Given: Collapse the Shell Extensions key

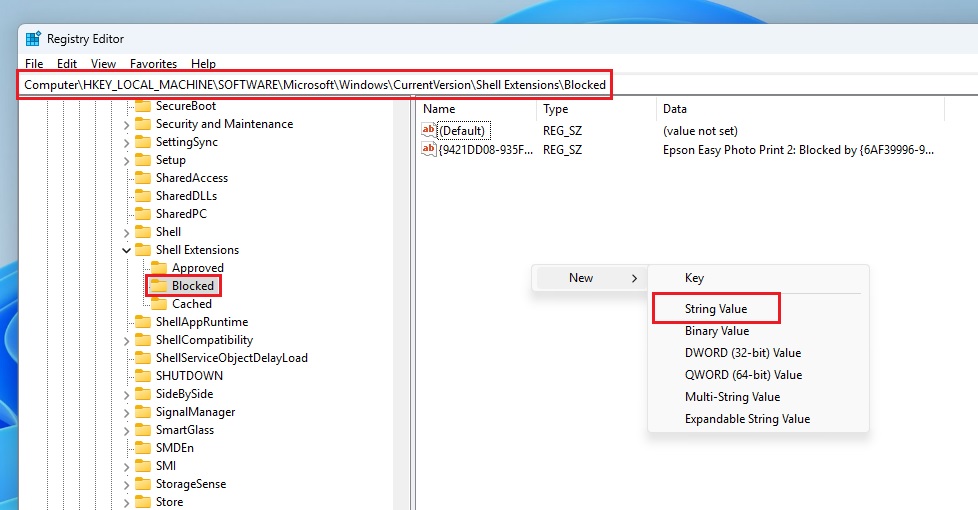Looking at the screenshot, I should click(x=127, y=251).
